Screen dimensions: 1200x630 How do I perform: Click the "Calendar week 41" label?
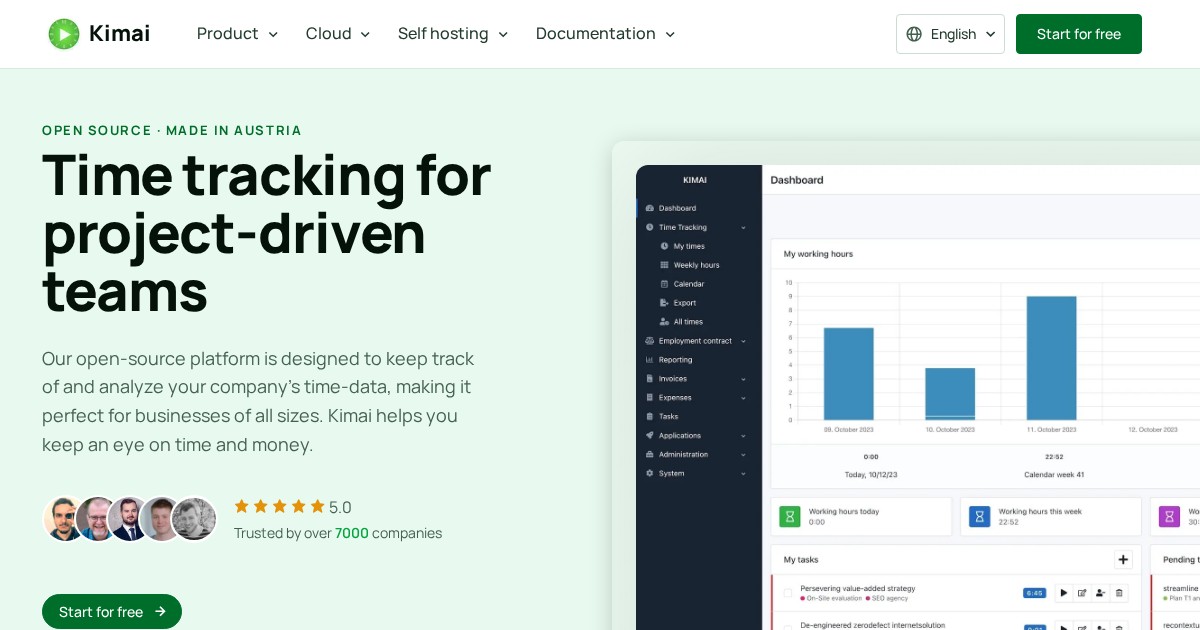(x=1054, y=474)
